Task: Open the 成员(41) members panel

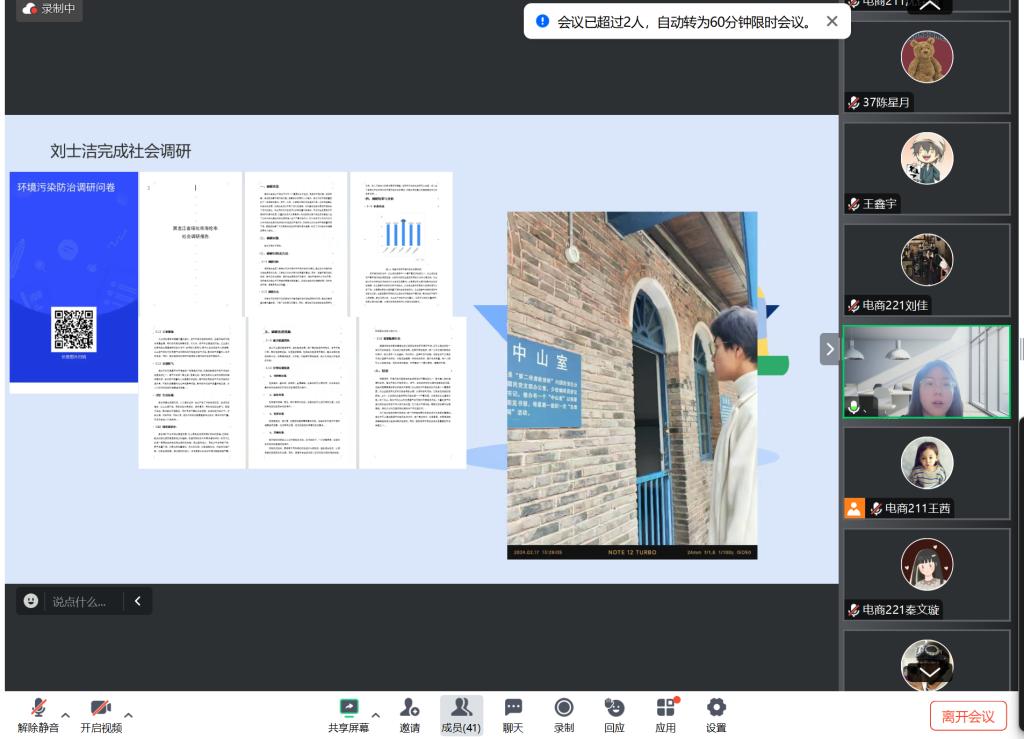Action: click(x=461, y=709)
